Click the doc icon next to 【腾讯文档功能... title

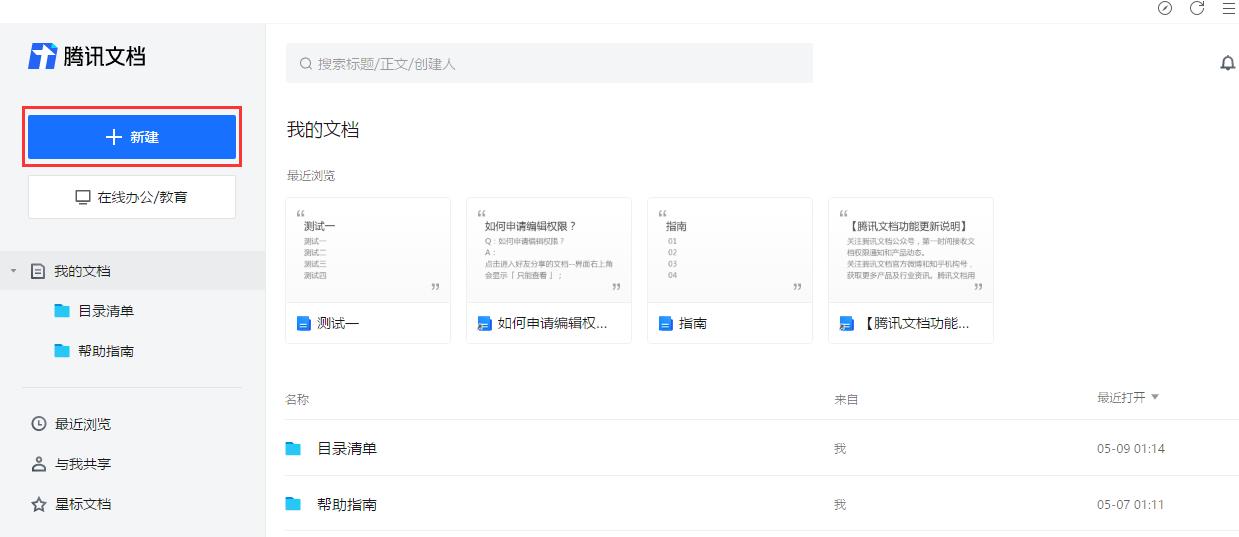point(847,323)
